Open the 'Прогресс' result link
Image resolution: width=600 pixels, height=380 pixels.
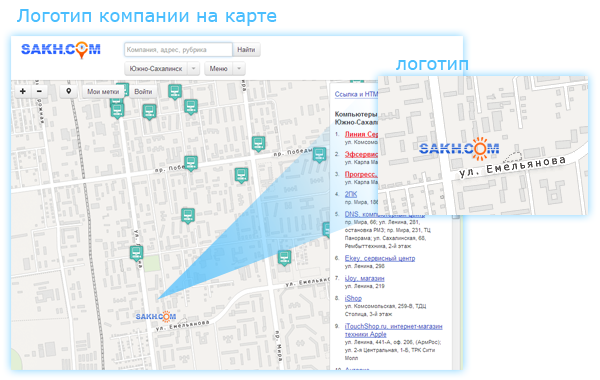pos(361,174)
